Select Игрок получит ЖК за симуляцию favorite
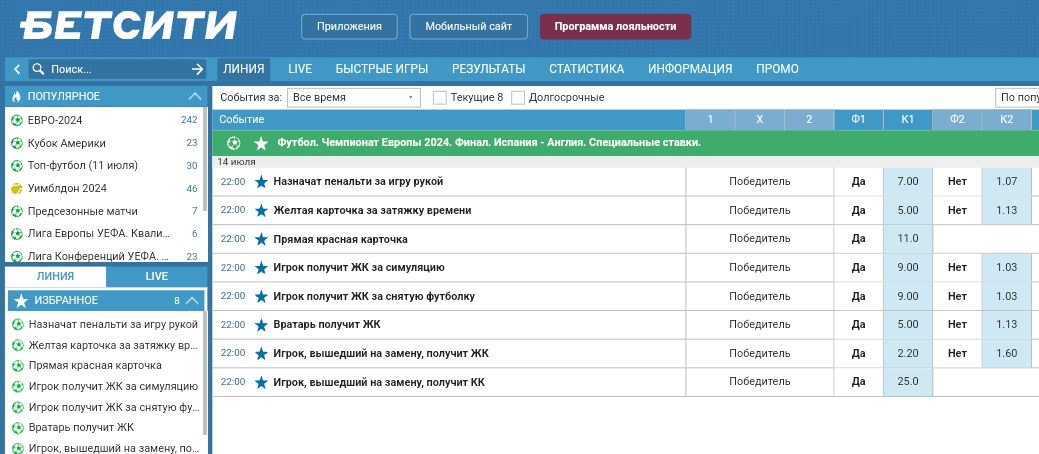 pos(113,386)
